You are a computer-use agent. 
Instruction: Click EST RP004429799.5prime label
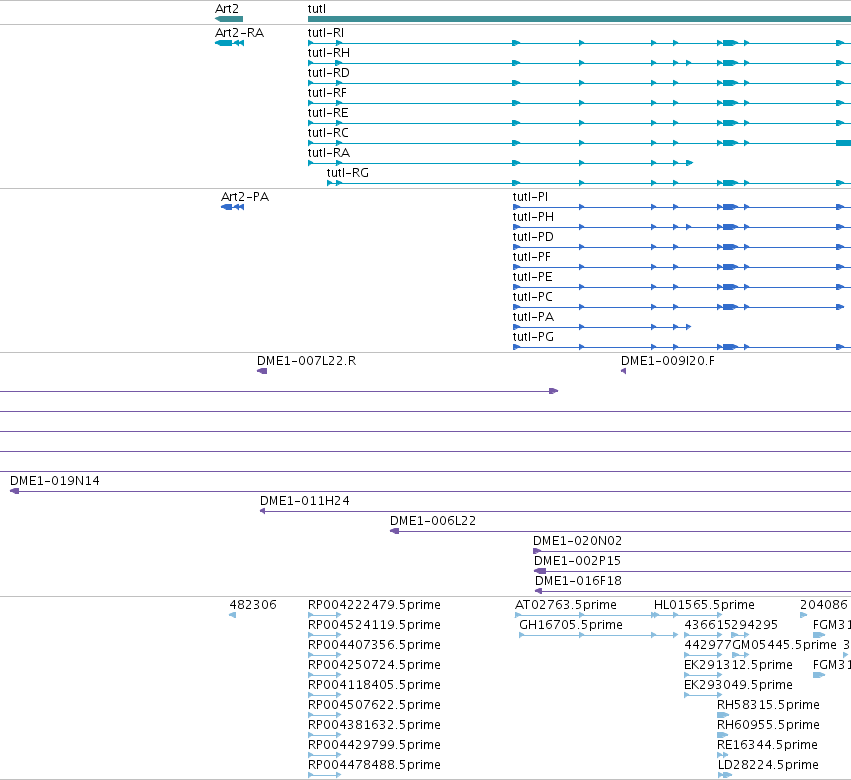pos(374,745)
